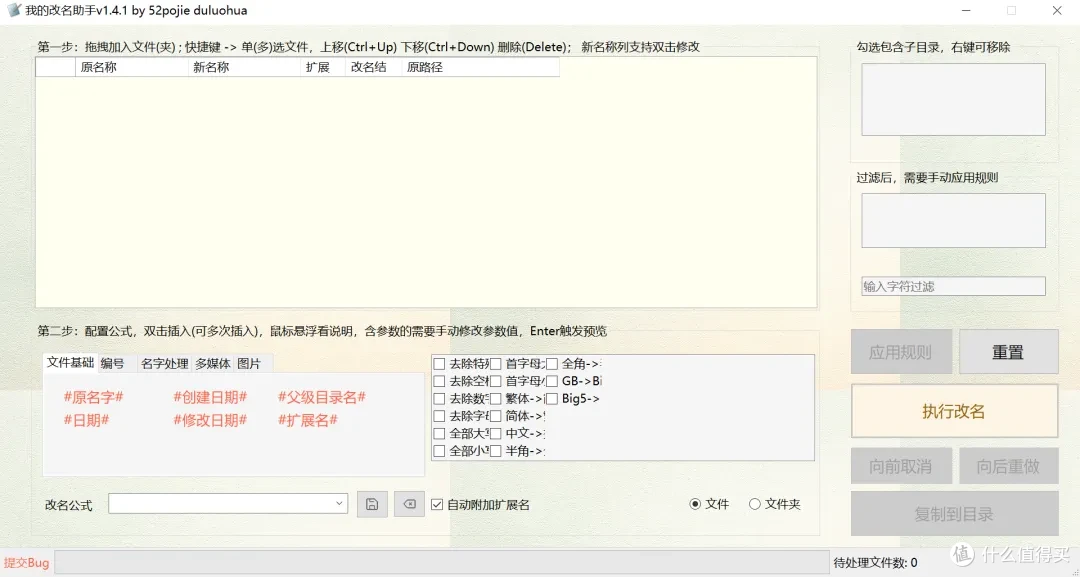Viewport: 1080px width, 577px height.
Task: Click the clear formula backspace icon
Action: pyautogui.click(x=409, y=504)
